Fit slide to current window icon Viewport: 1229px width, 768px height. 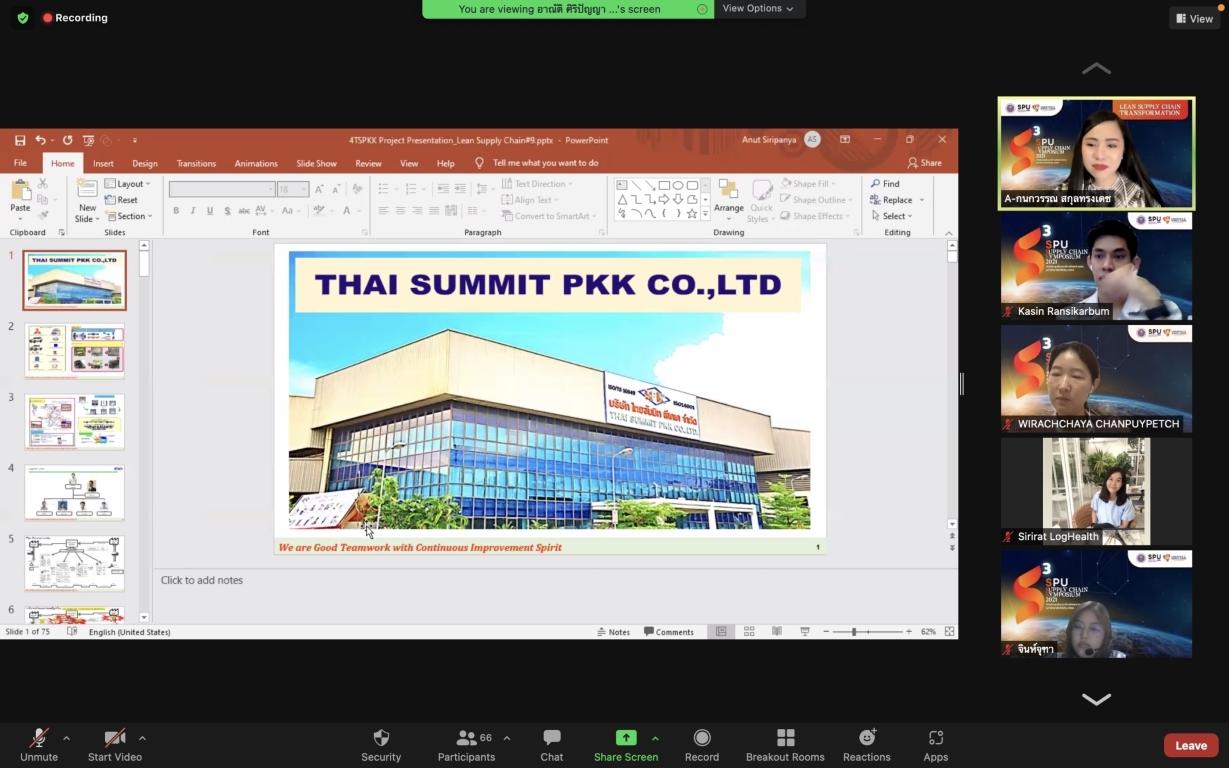click(950, 632)
